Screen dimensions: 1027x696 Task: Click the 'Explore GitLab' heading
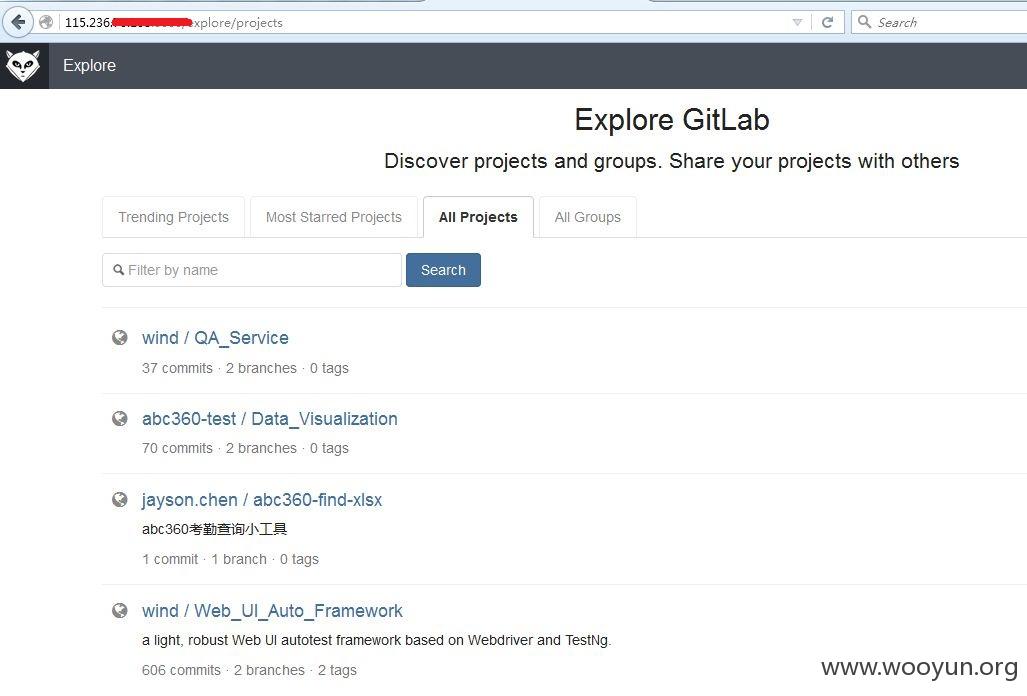(672, 120)
